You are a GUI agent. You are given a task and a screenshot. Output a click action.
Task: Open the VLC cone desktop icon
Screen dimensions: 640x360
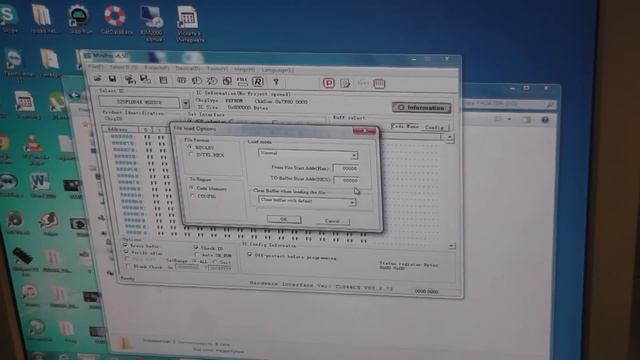pyautogui.click(x=34, y=150)
